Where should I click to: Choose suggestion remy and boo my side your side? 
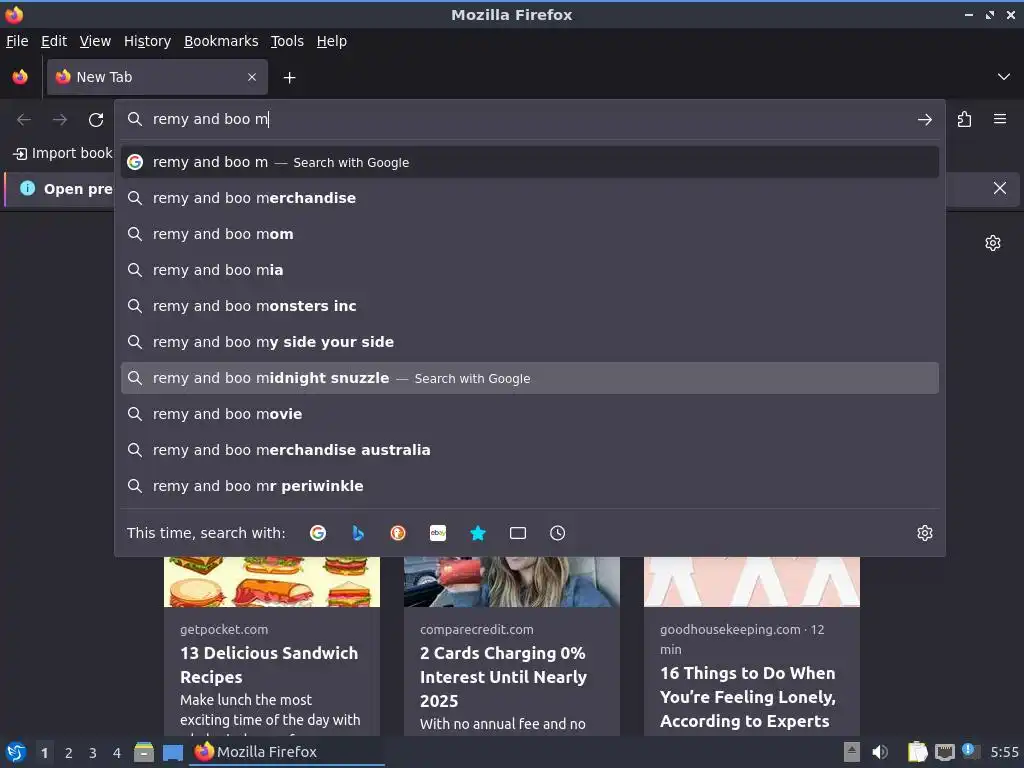[530, 342]
